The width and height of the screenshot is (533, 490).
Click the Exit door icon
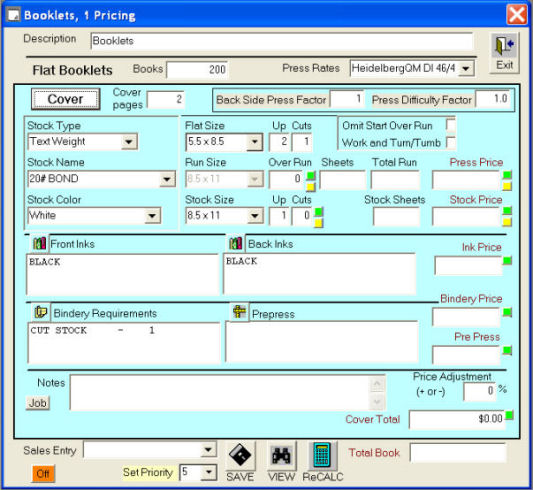point(504,45)
